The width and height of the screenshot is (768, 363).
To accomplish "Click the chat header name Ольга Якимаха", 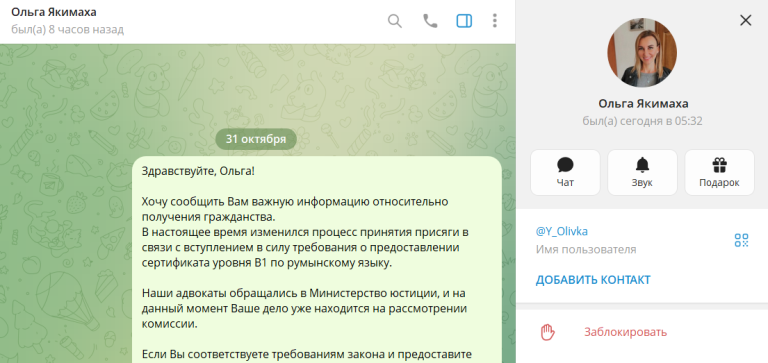I will tap(54, 12).
